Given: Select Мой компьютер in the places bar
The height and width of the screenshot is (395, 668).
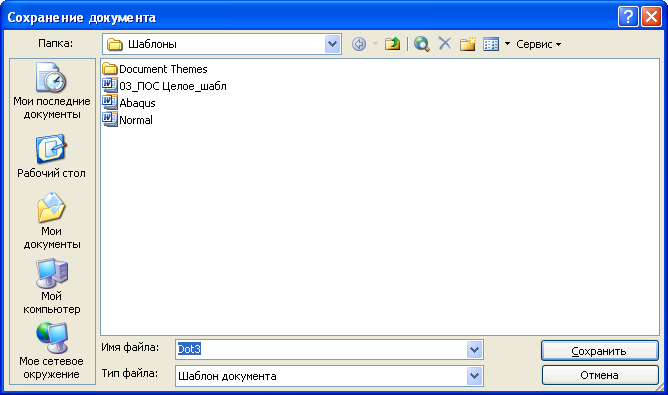Looking at the screenshot, I should coord(52,286).
